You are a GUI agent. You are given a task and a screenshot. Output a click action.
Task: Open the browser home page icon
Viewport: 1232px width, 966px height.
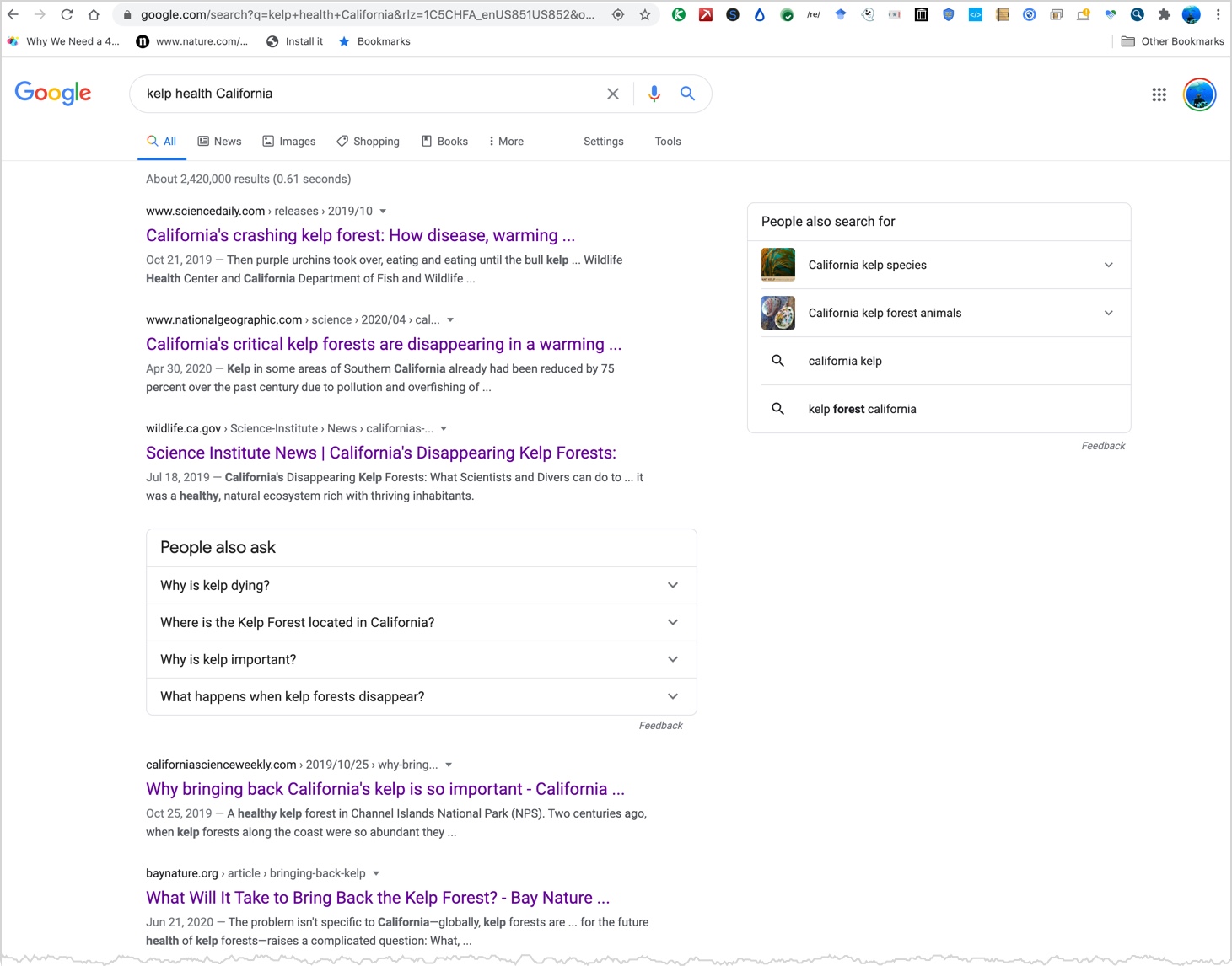94,14
